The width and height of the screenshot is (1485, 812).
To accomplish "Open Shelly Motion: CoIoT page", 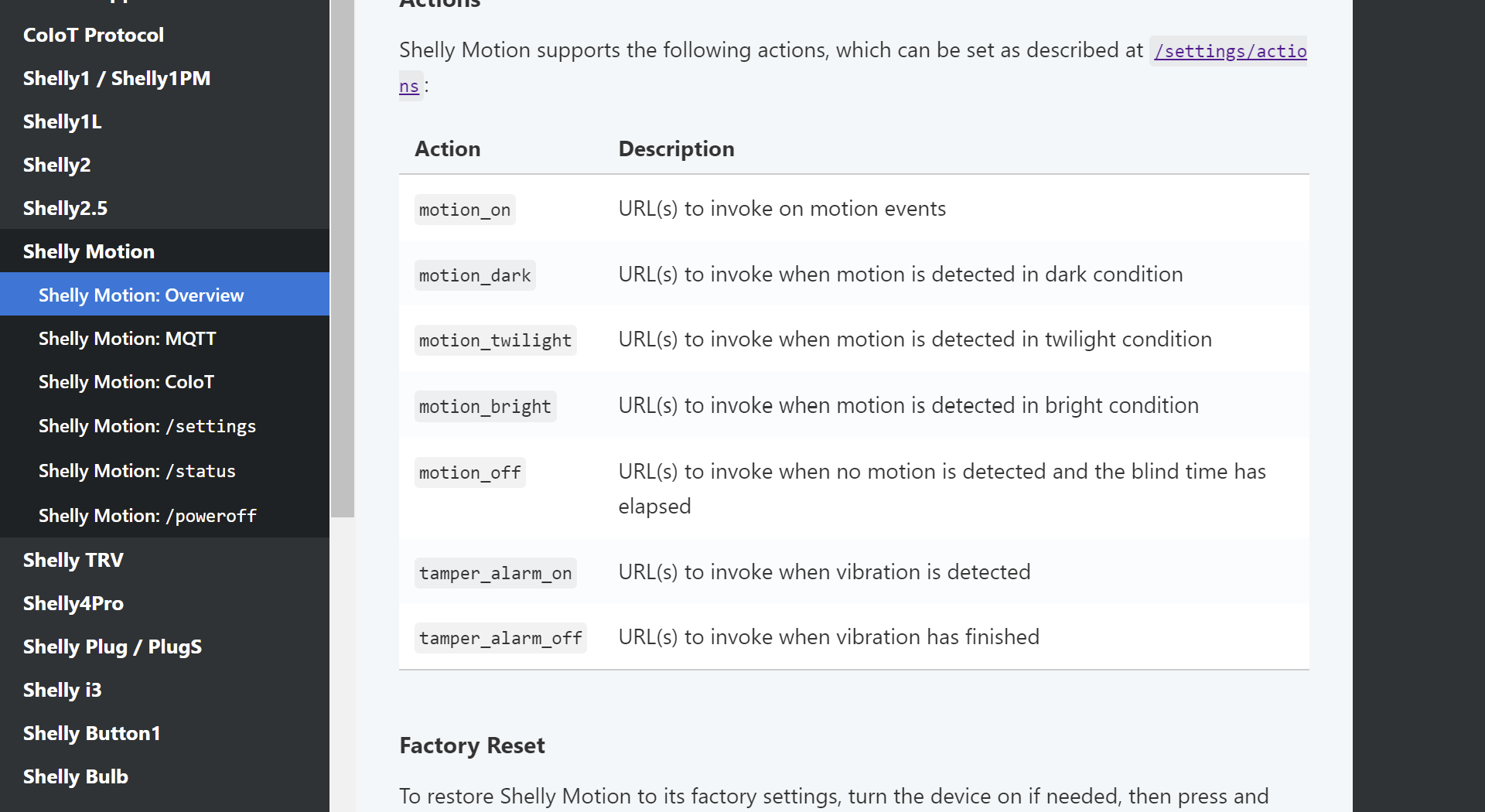I will point(127,381).
